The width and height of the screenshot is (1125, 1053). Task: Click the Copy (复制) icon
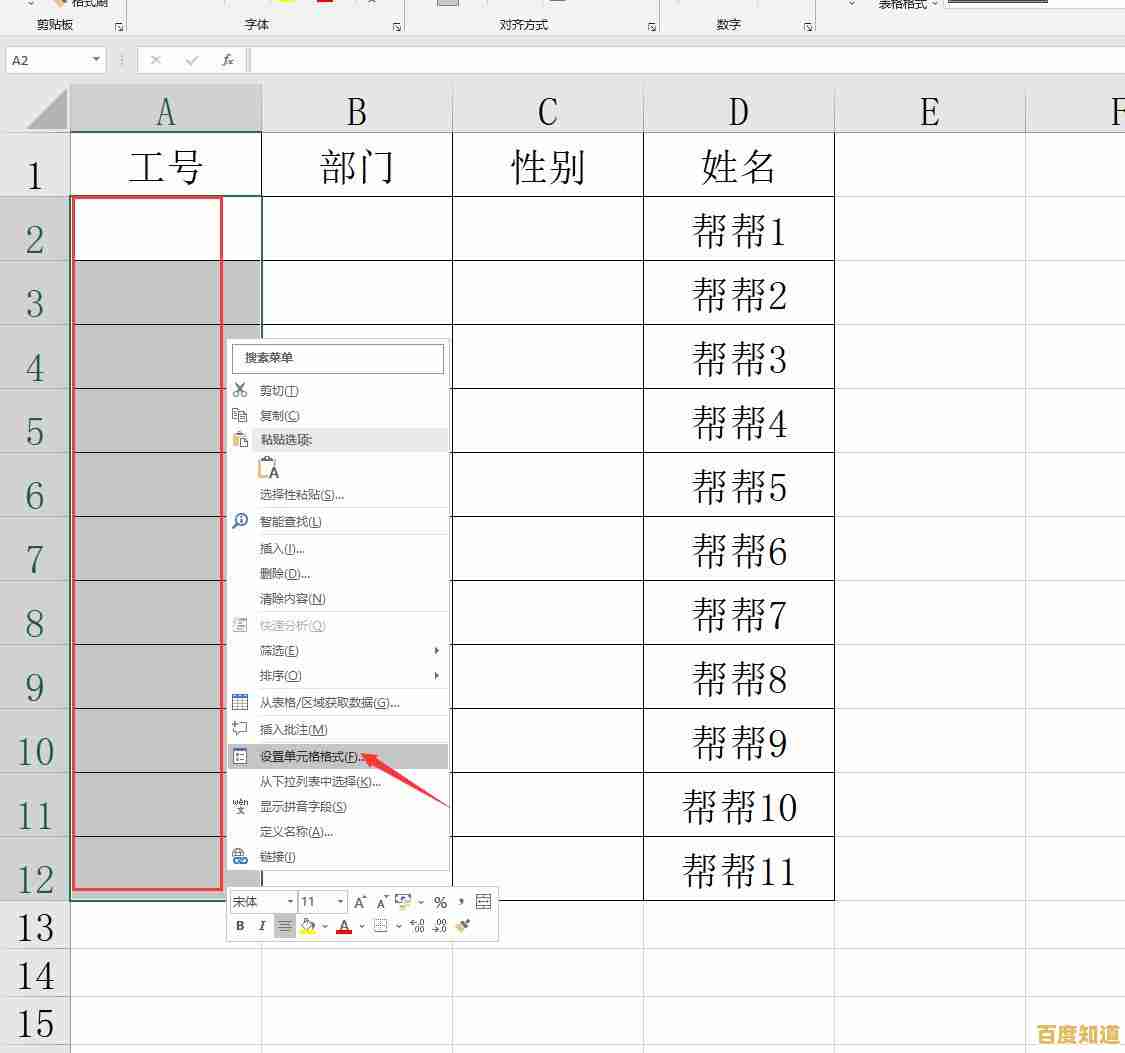pos(241,415)
